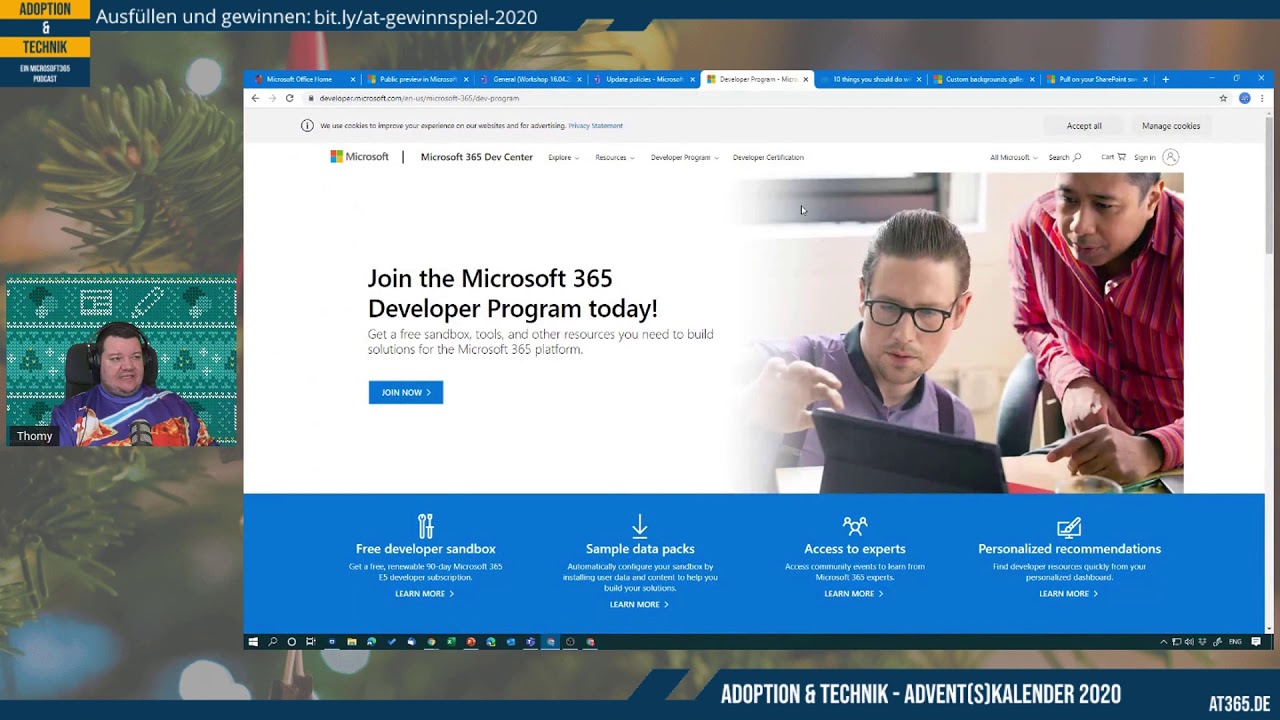The height and width of the screenshot is (720, 1280).
Task: Open Task View in the taskbar
Action: [x=311, y=642]
